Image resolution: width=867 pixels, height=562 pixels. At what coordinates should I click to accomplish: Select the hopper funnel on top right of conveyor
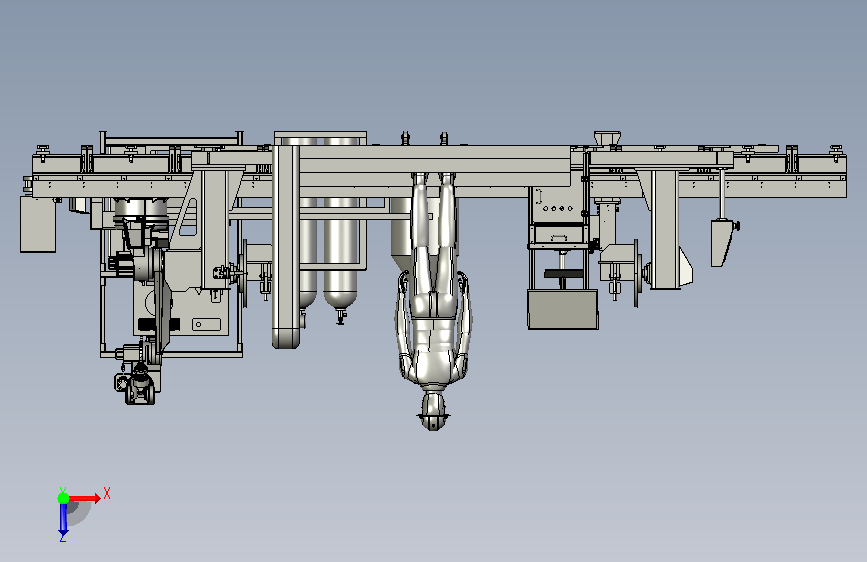(607, 138)
